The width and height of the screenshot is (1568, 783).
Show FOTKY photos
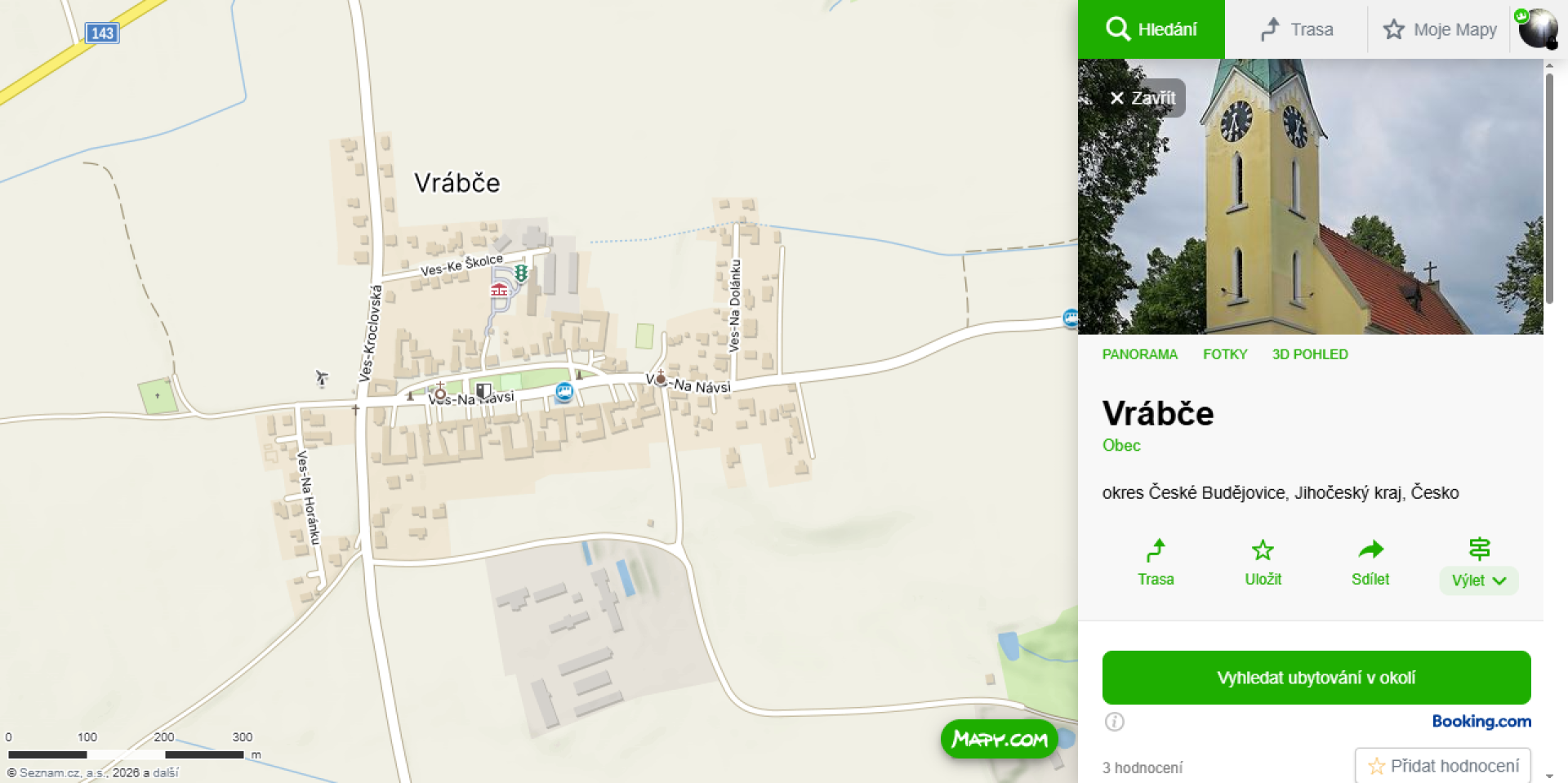[1225, 354]
